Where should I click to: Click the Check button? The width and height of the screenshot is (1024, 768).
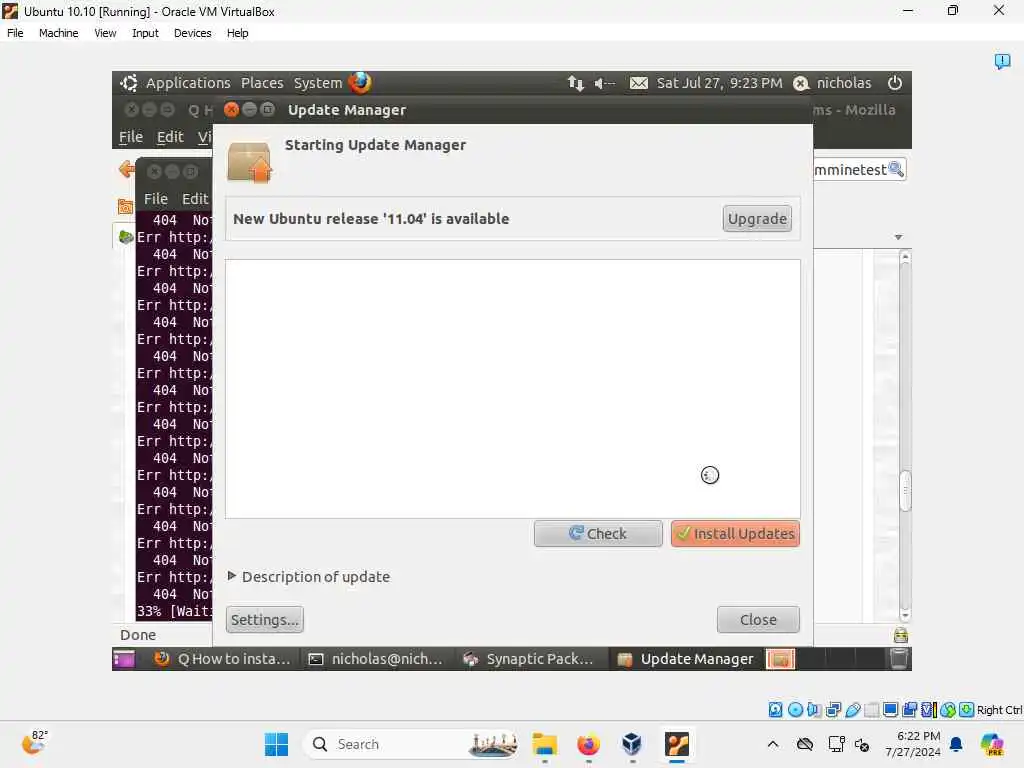(598, 534)
